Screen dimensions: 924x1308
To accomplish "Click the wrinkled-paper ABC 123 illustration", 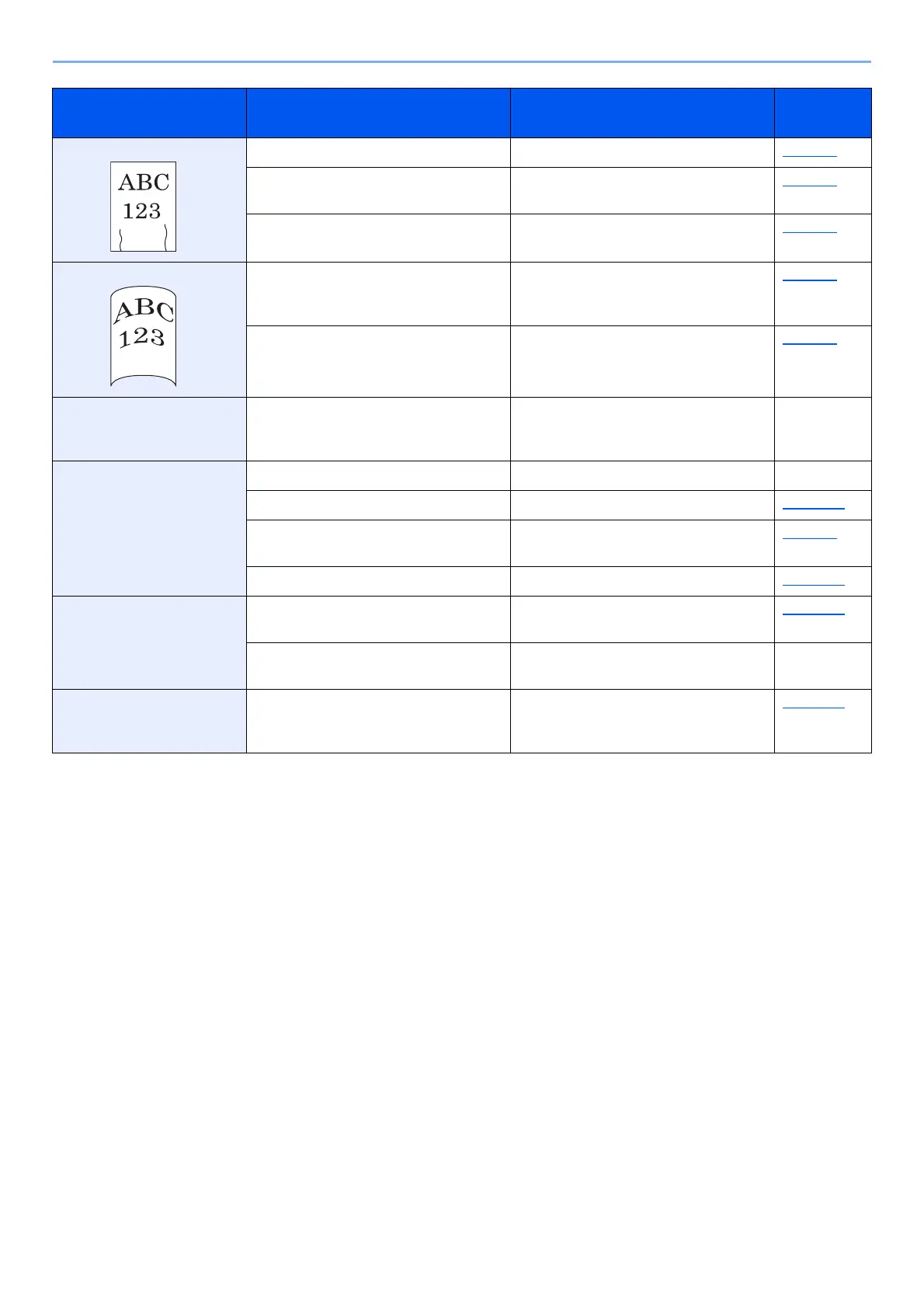I will 143,206.
